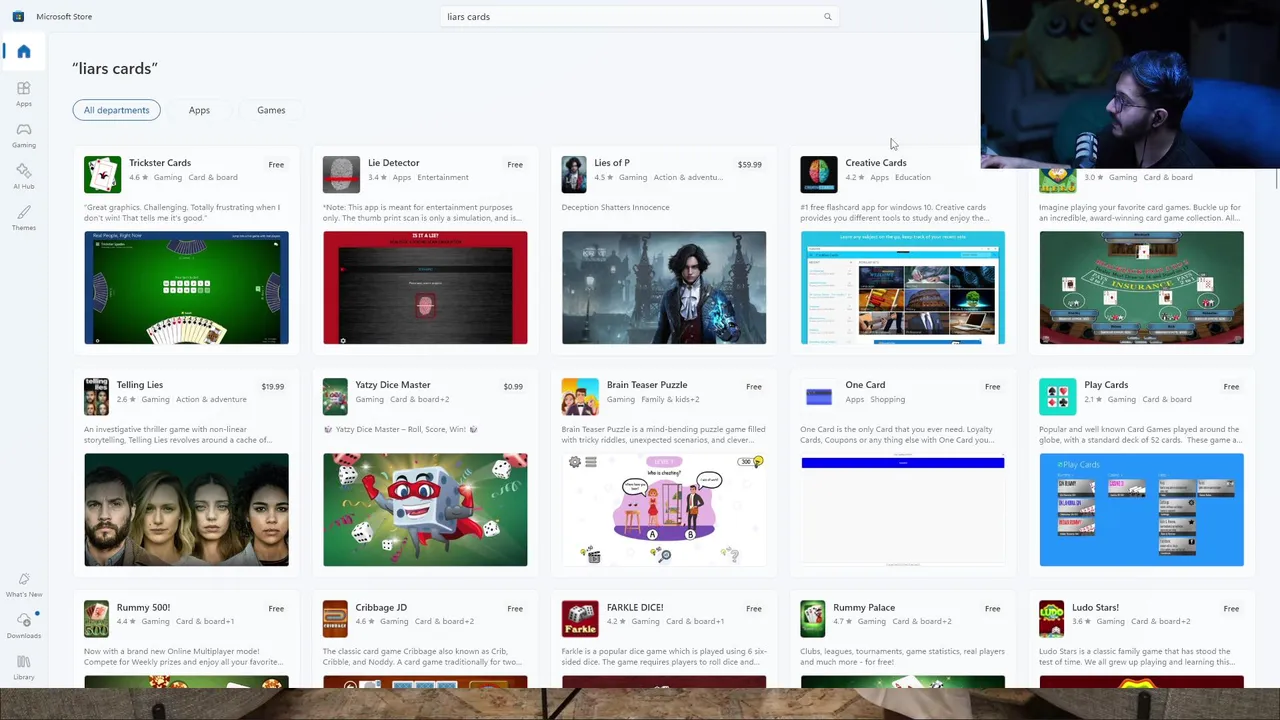
Task: Filter results by Apps
Action: point(199,110)
